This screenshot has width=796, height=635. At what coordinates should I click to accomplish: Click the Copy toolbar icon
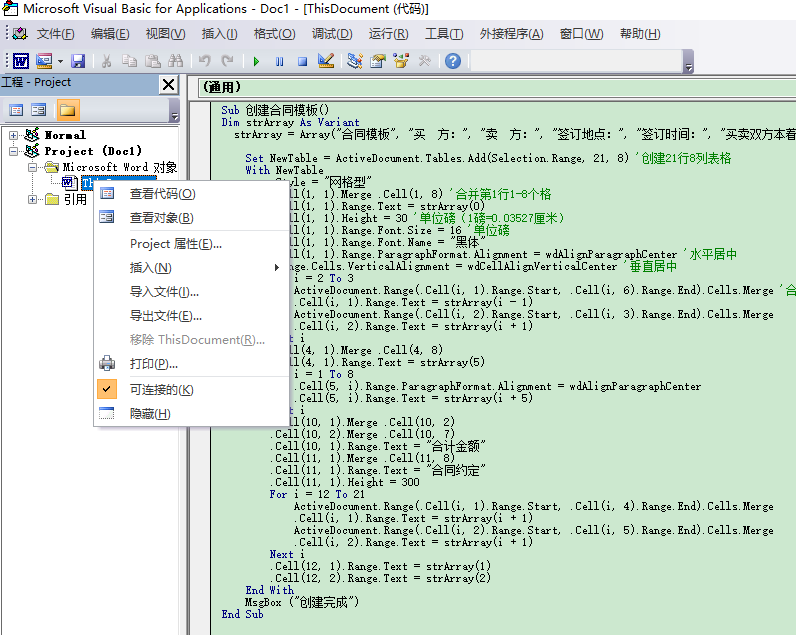tap(129, 61)
